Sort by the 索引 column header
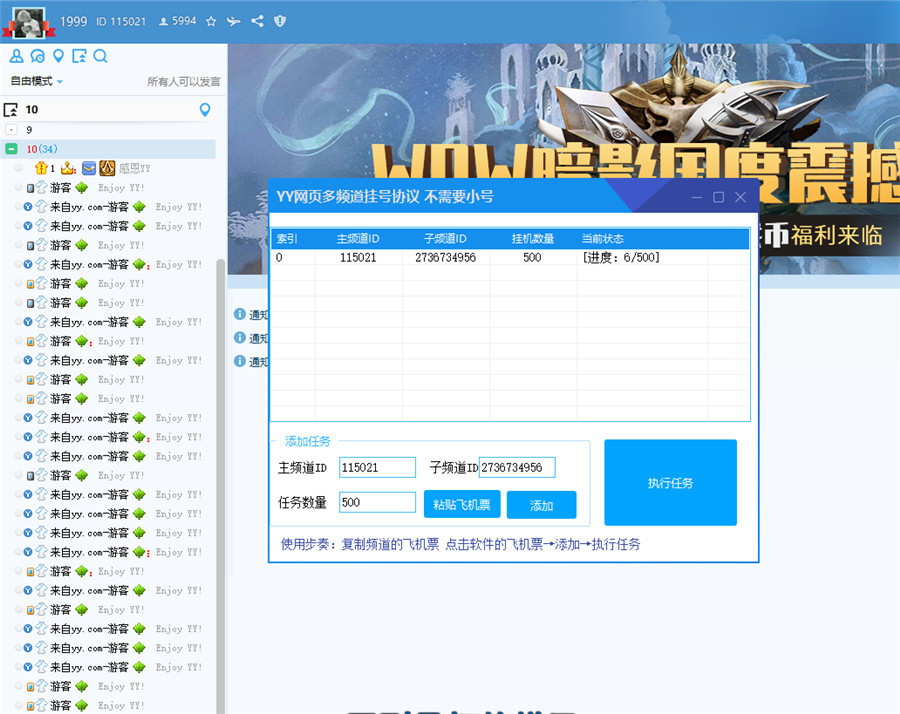The width and height of the screenshot is (900, 714). [286, 238]
